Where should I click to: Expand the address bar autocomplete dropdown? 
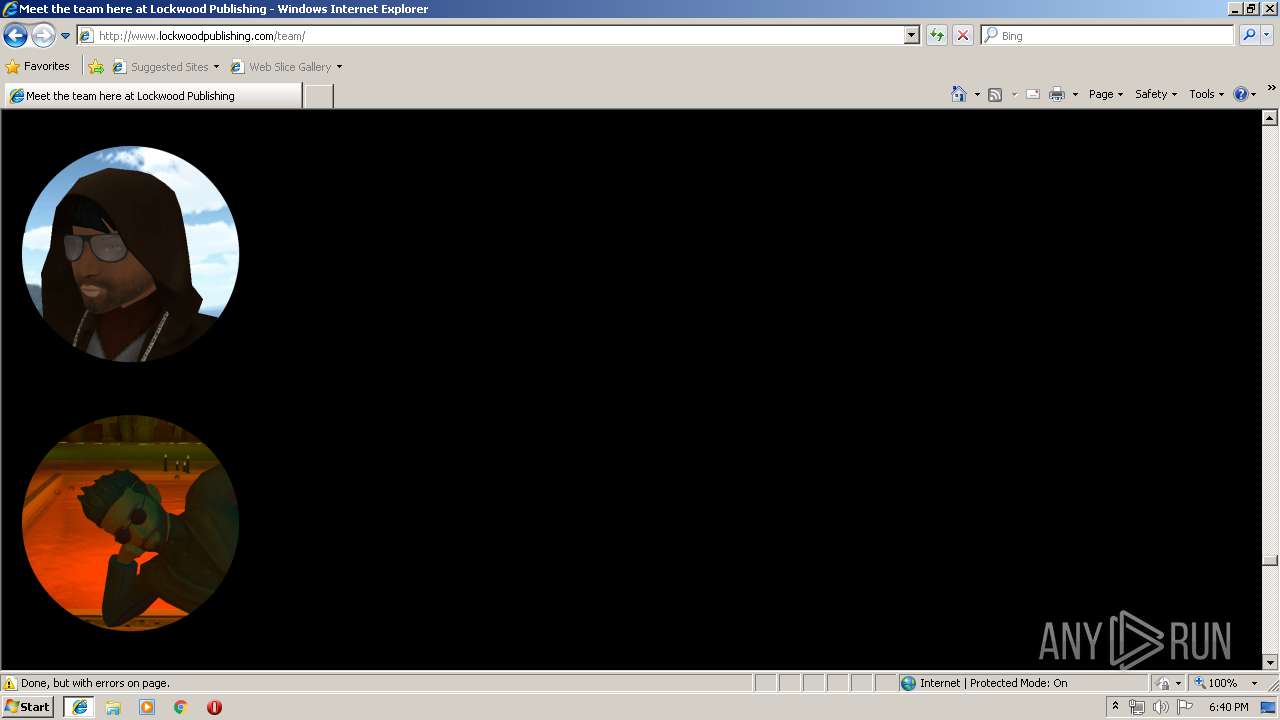coord(912,36)
